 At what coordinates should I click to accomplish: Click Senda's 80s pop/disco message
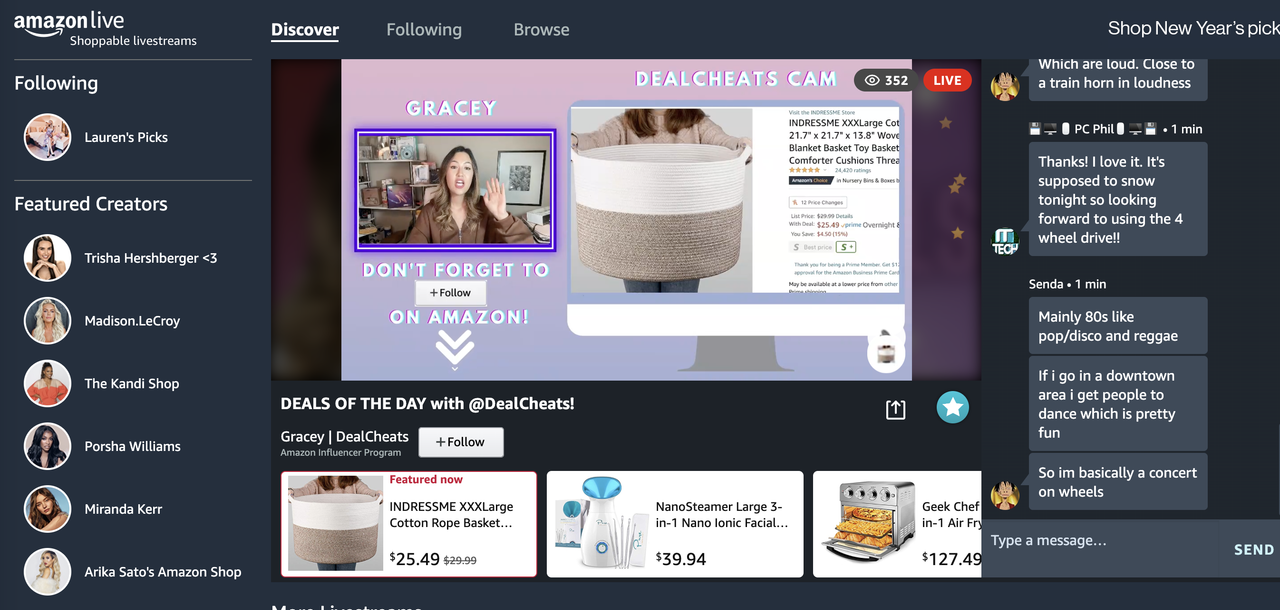coord(1118,326)
